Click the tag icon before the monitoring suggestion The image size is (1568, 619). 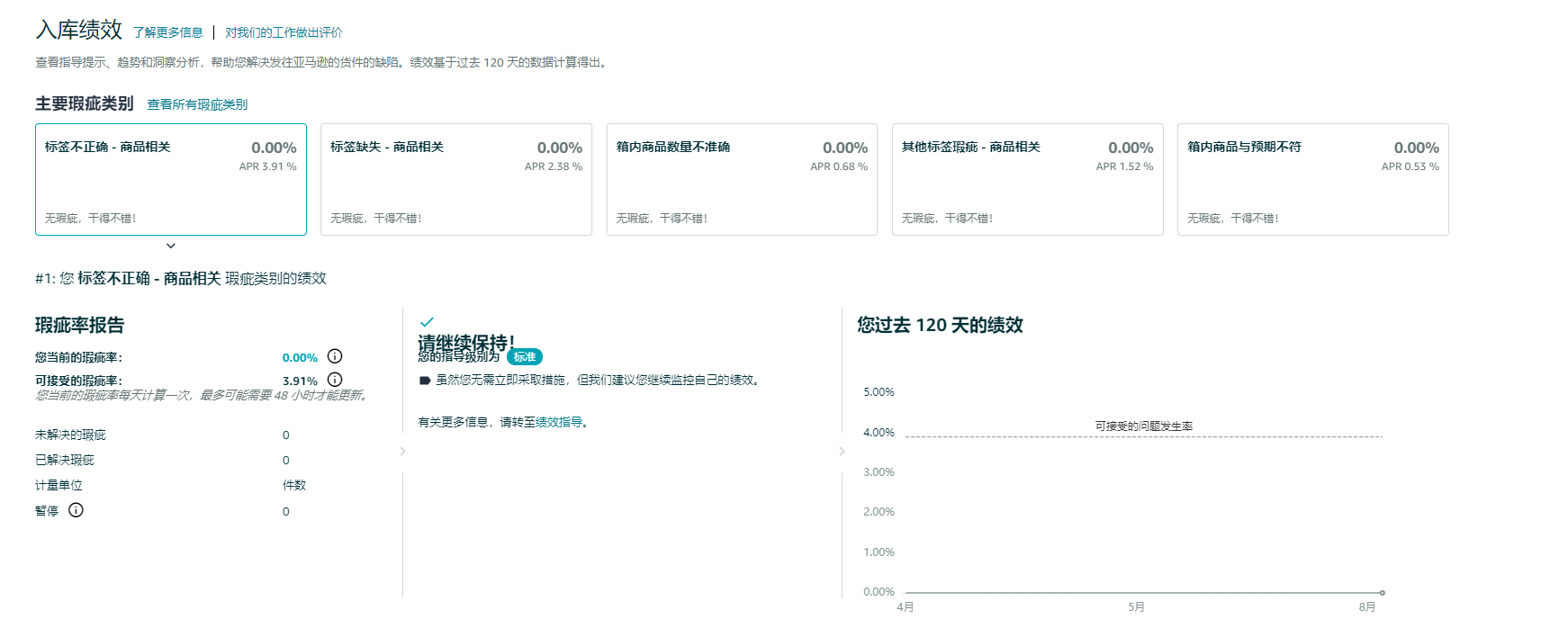pyautogui.click(x=425, y=381)
